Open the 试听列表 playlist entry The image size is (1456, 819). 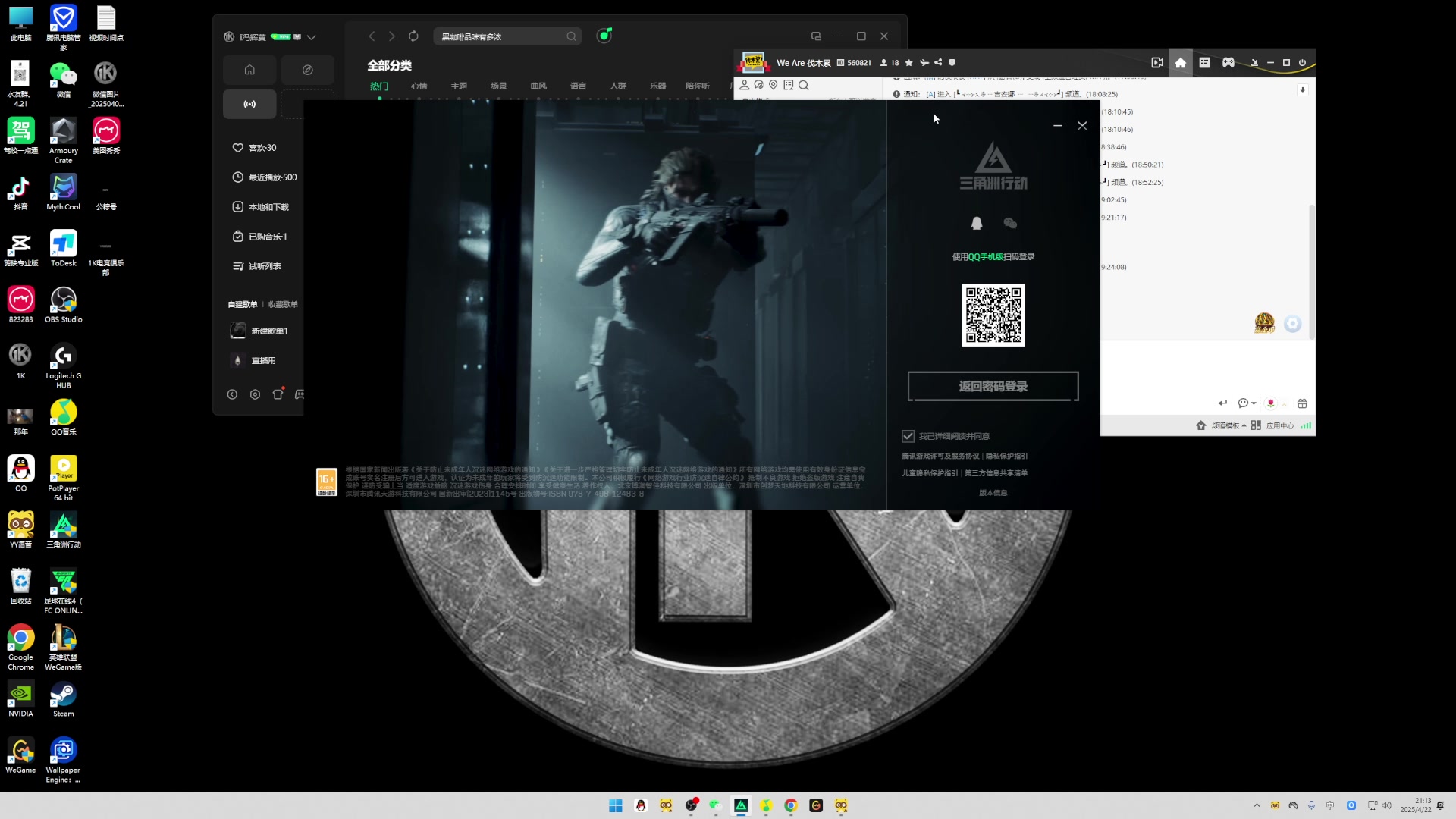(x=257, y=266)
